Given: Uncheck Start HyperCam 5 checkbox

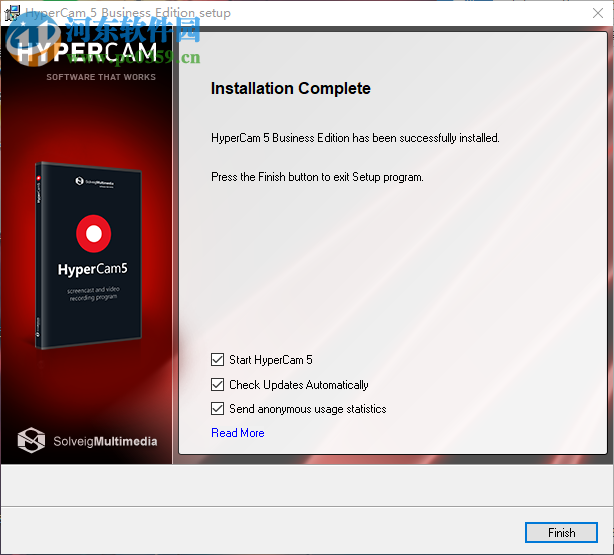Looking at the screenshot, I should (217, 359).
